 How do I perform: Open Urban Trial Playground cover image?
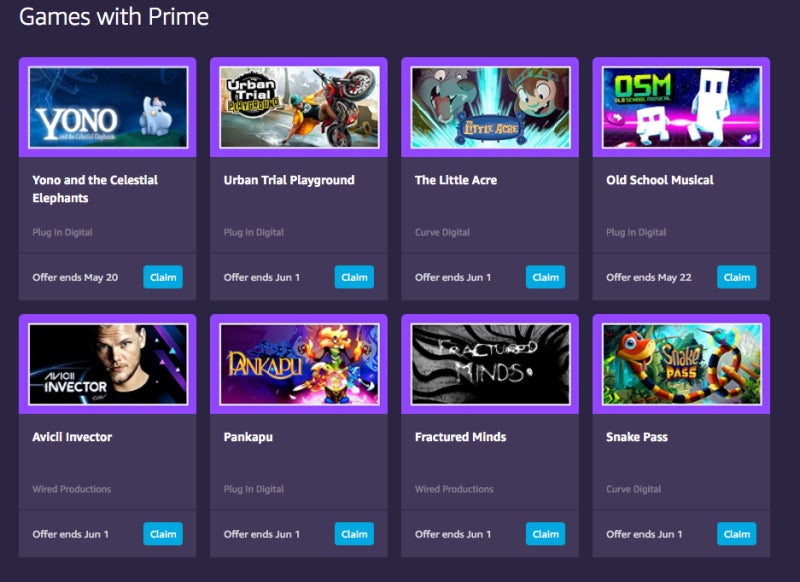(299, 107)
